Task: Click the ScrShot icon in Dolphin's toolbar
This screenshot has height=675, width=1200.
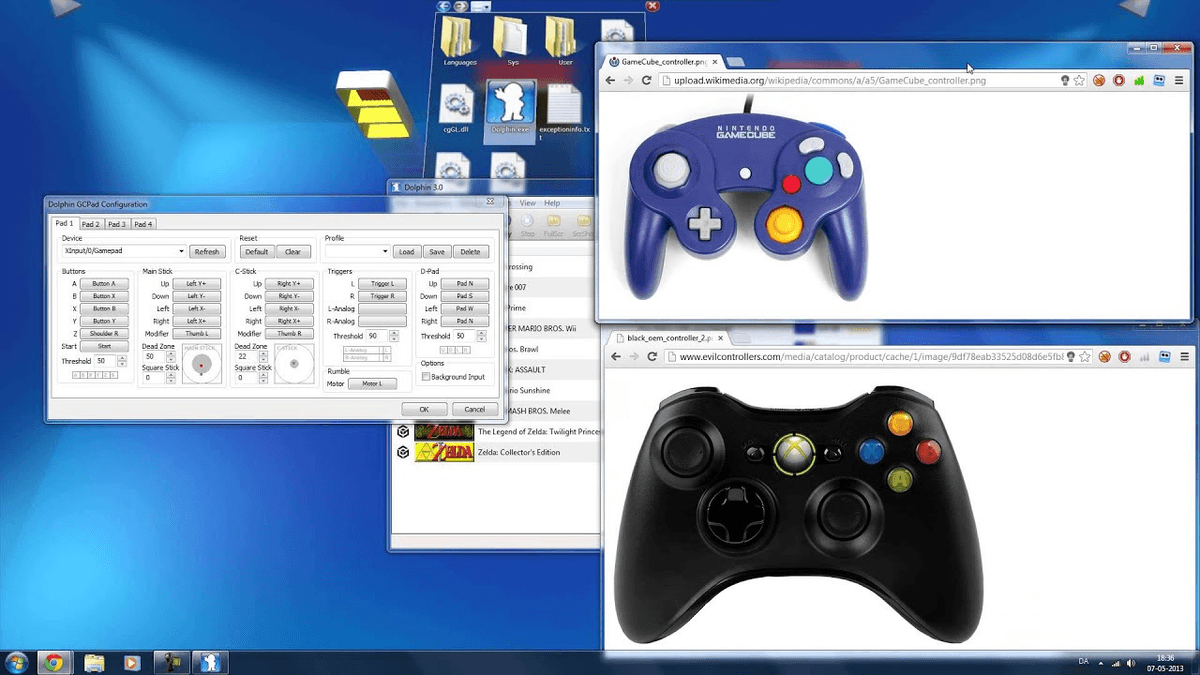Action: click(x=583, y=221)
